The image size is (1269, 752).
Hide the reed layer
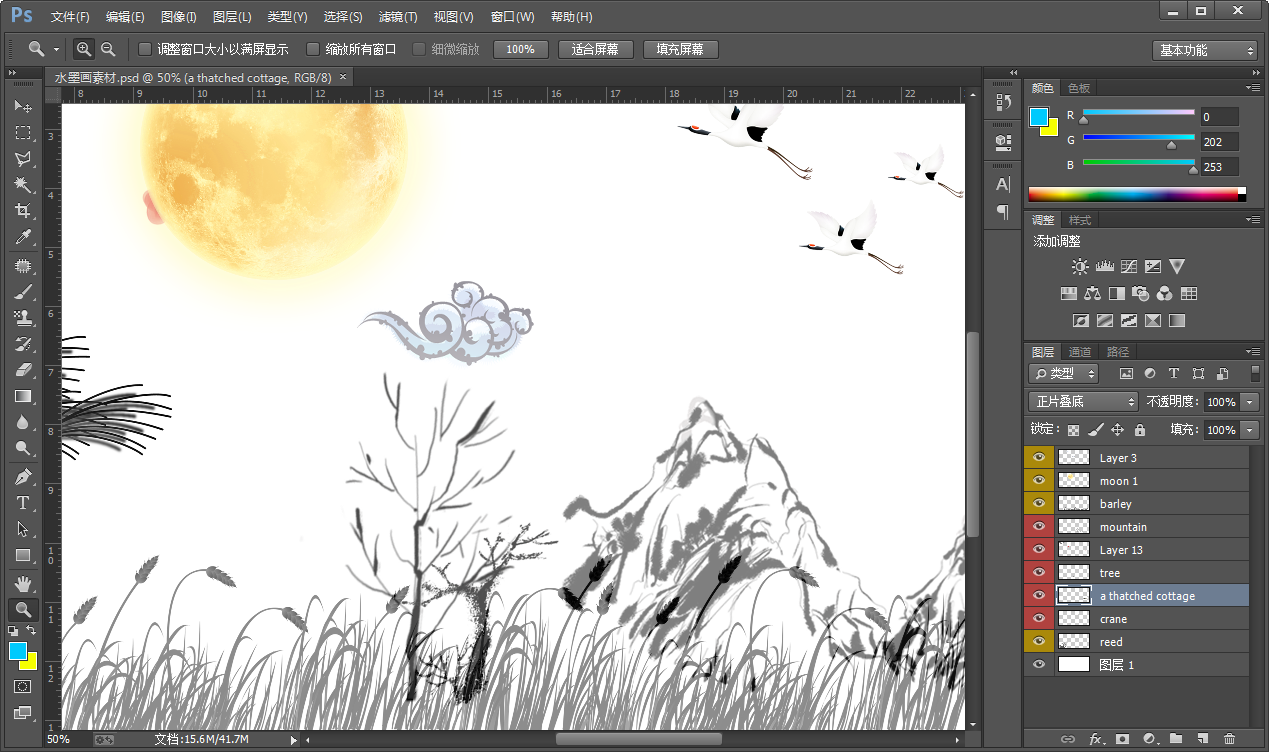pyautogui.click(x=1039, y=641)
